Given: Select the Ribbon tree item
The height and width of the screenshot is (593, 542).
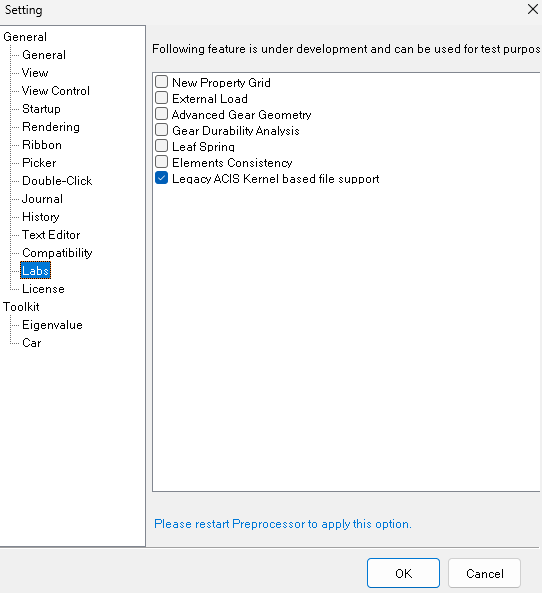Looking at the screenshot, I should (42, 145).
